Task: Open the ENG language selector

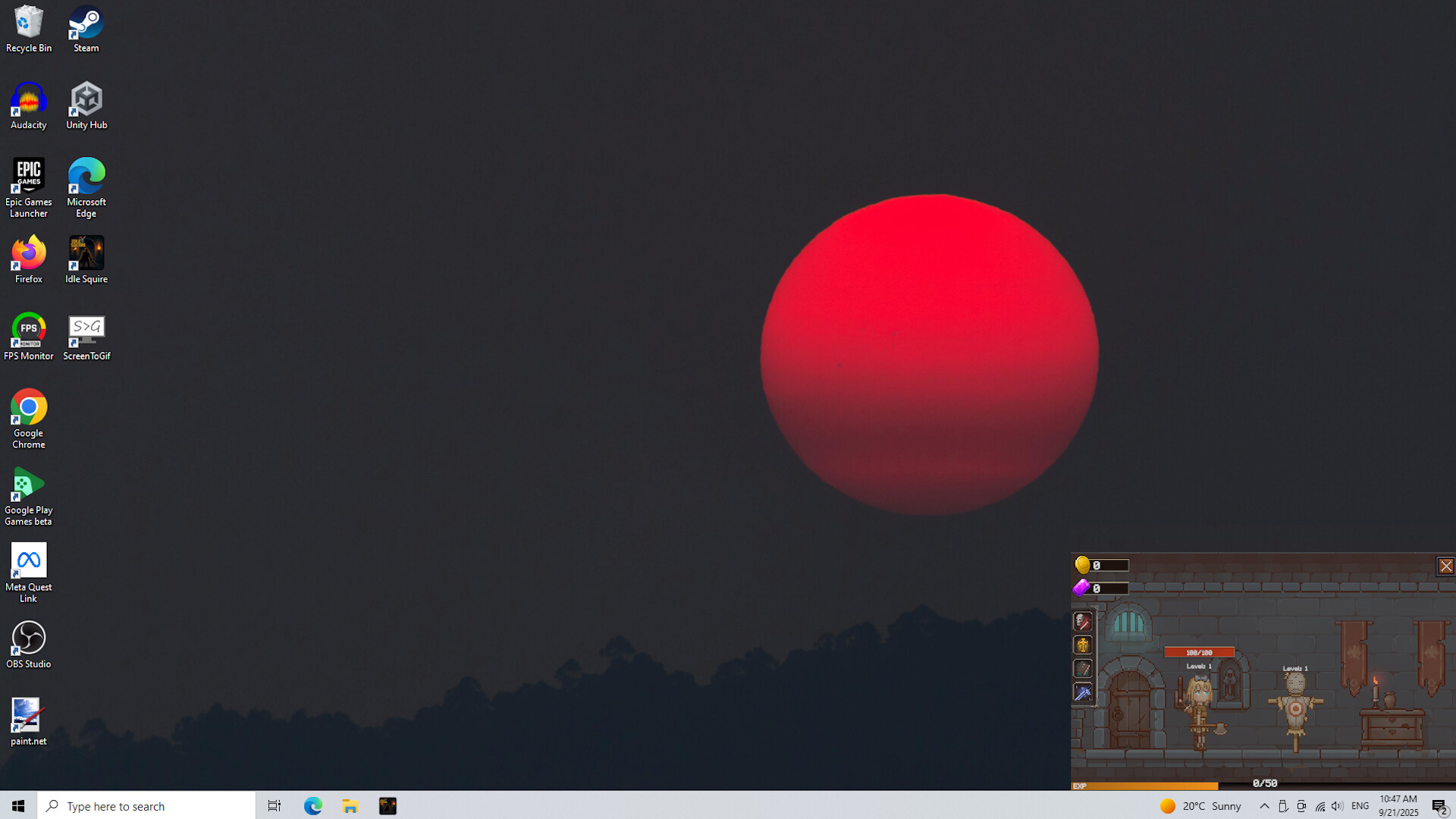Action: tap(1360, 806)
